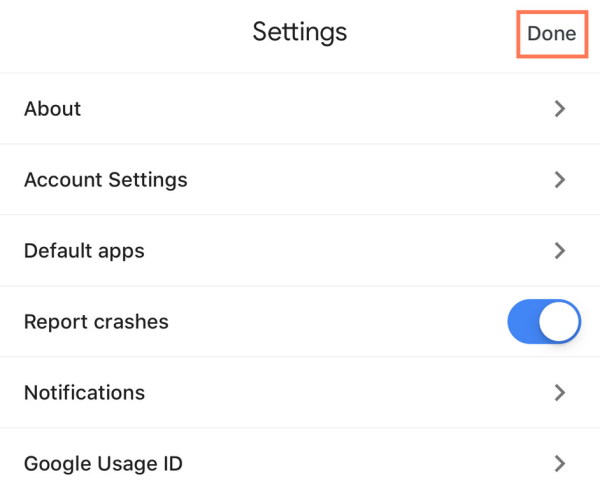Image resolution: width=600 pixels, height=492 pixels.
Task: Click the Account Settings arrow icon
Action: [560, 180]
